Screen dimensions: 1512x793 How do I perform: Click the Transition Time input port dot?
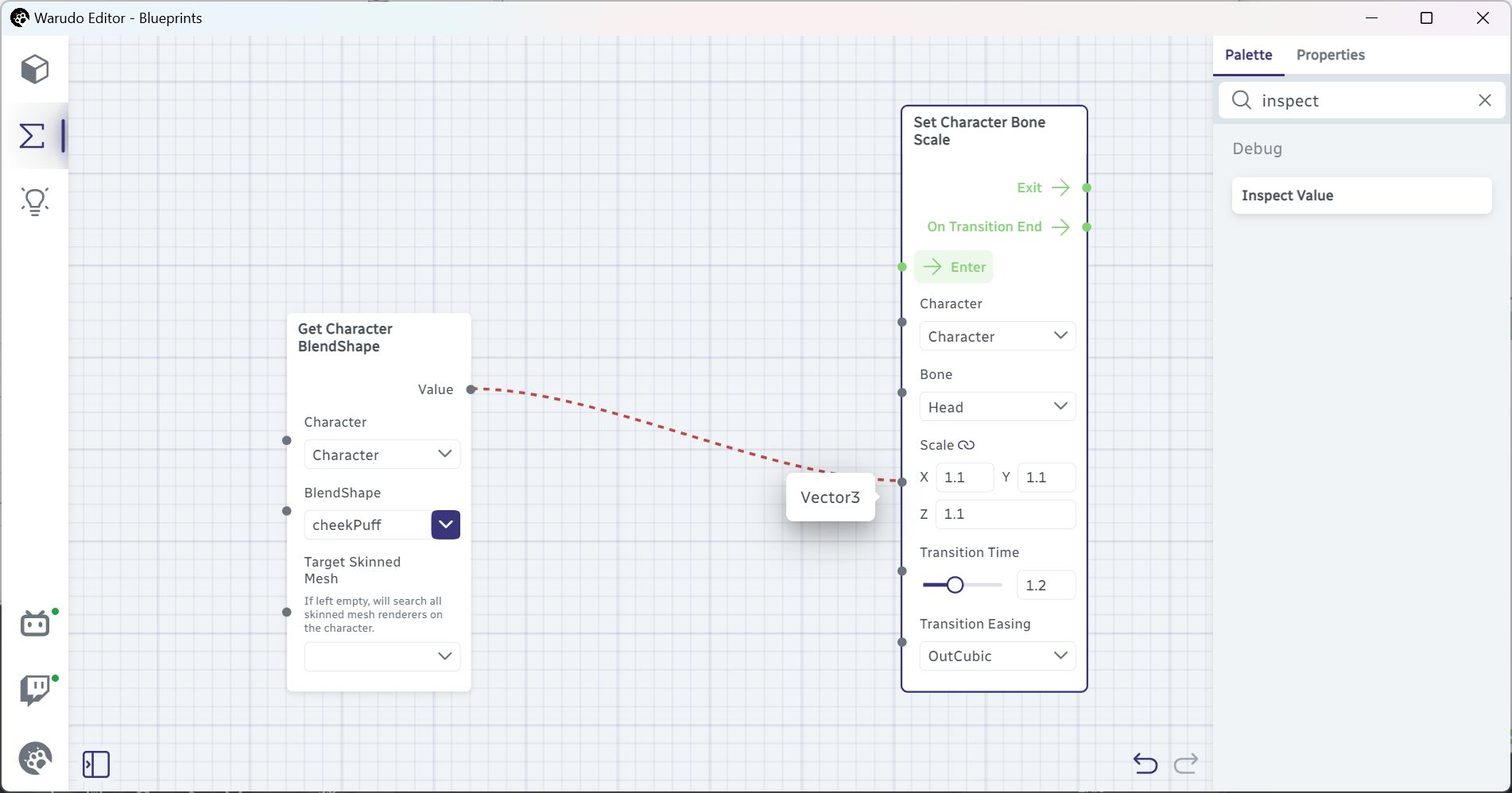[902, 571]
